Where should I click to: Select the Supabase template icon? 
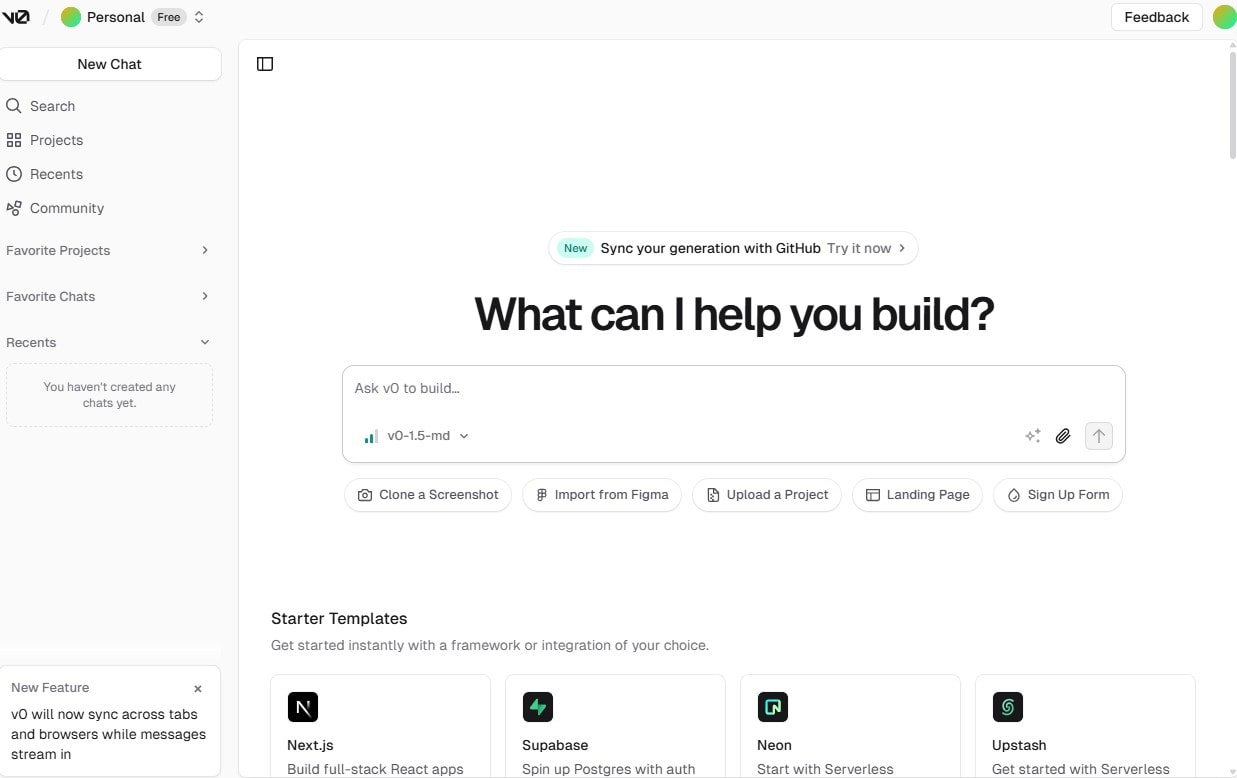(538, 707)
